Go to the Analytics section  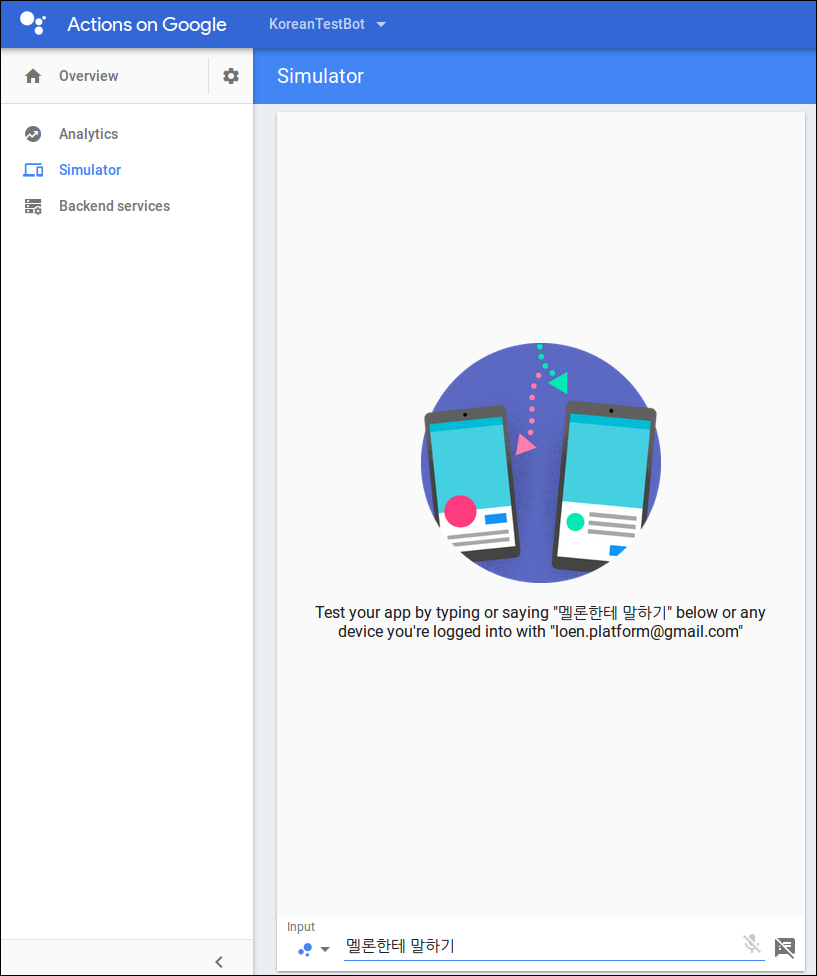coord(88,134)
